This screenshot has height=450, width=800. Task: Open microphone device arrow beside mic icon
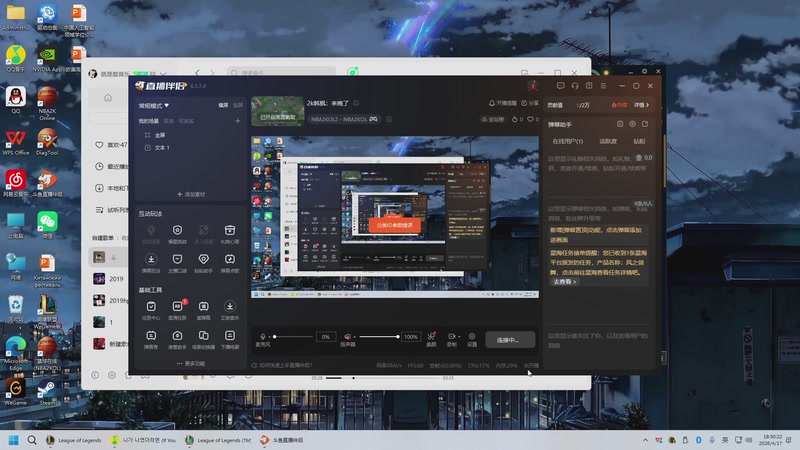pyautogui.click(x=269, y=337)
